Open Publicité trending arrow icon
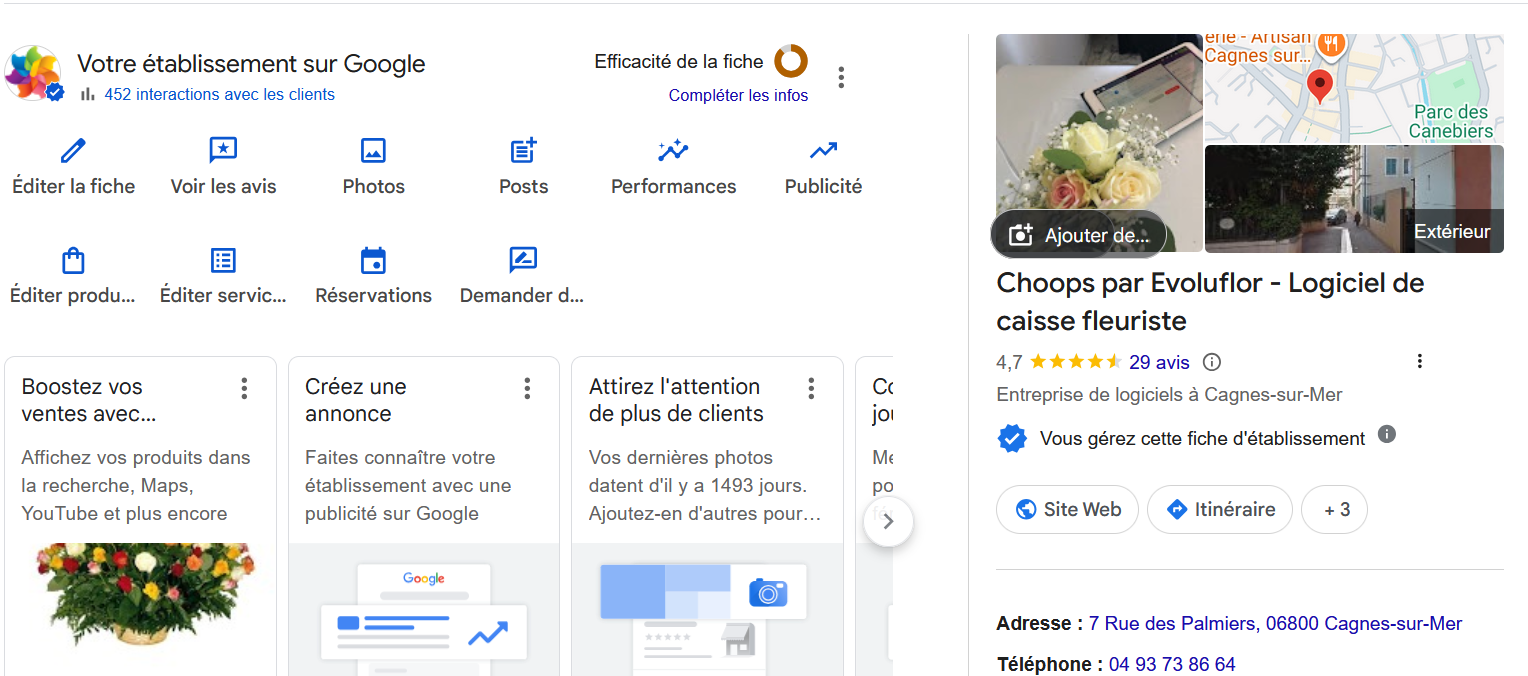The width and height of the screenshot is (1528, 676). [x=823, y=151]
